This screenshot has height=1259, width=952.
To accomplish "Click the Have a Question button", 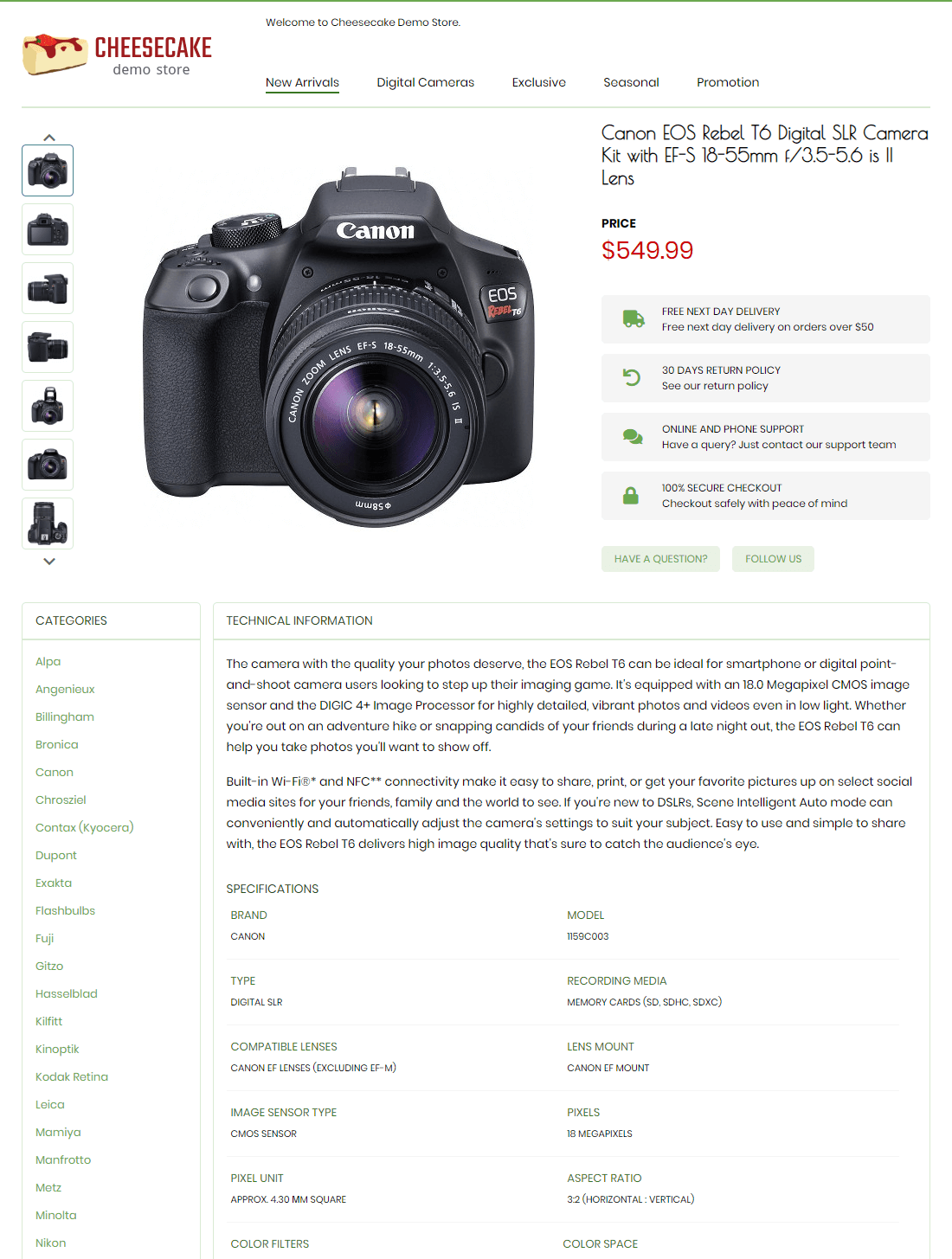I will tap(660, 559).
